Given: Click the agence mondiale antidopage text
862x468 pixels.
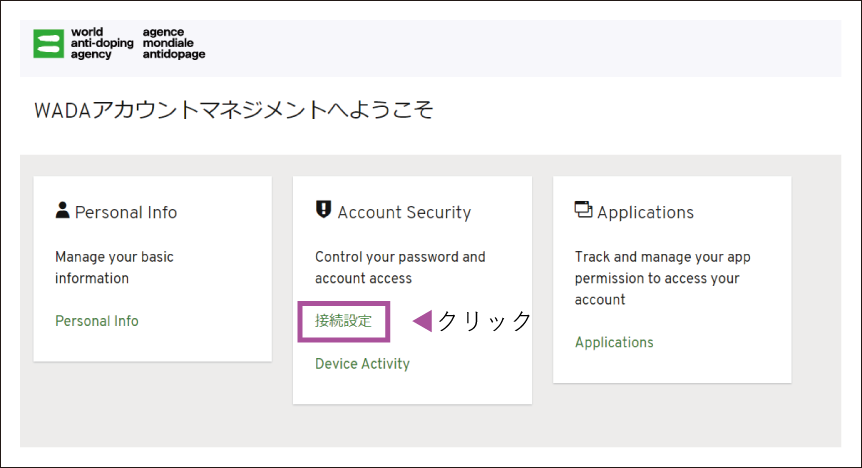Looking at the screenshot, I should (174, 43).
